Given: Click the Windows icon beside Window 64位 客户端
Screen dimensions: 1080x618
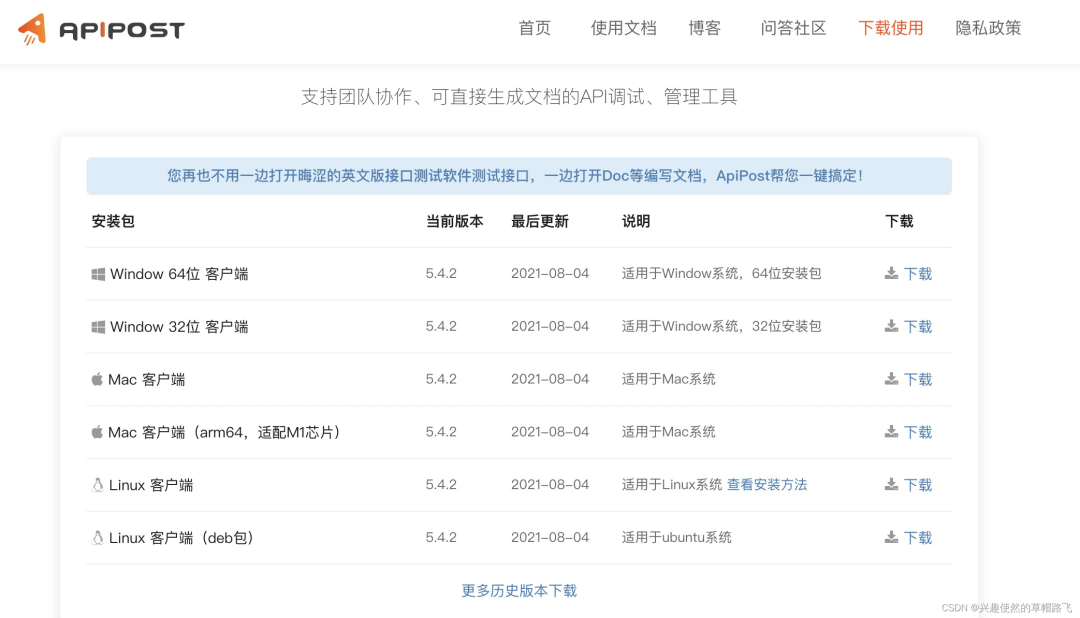Looking at the screenshot, I should point(97,273).
